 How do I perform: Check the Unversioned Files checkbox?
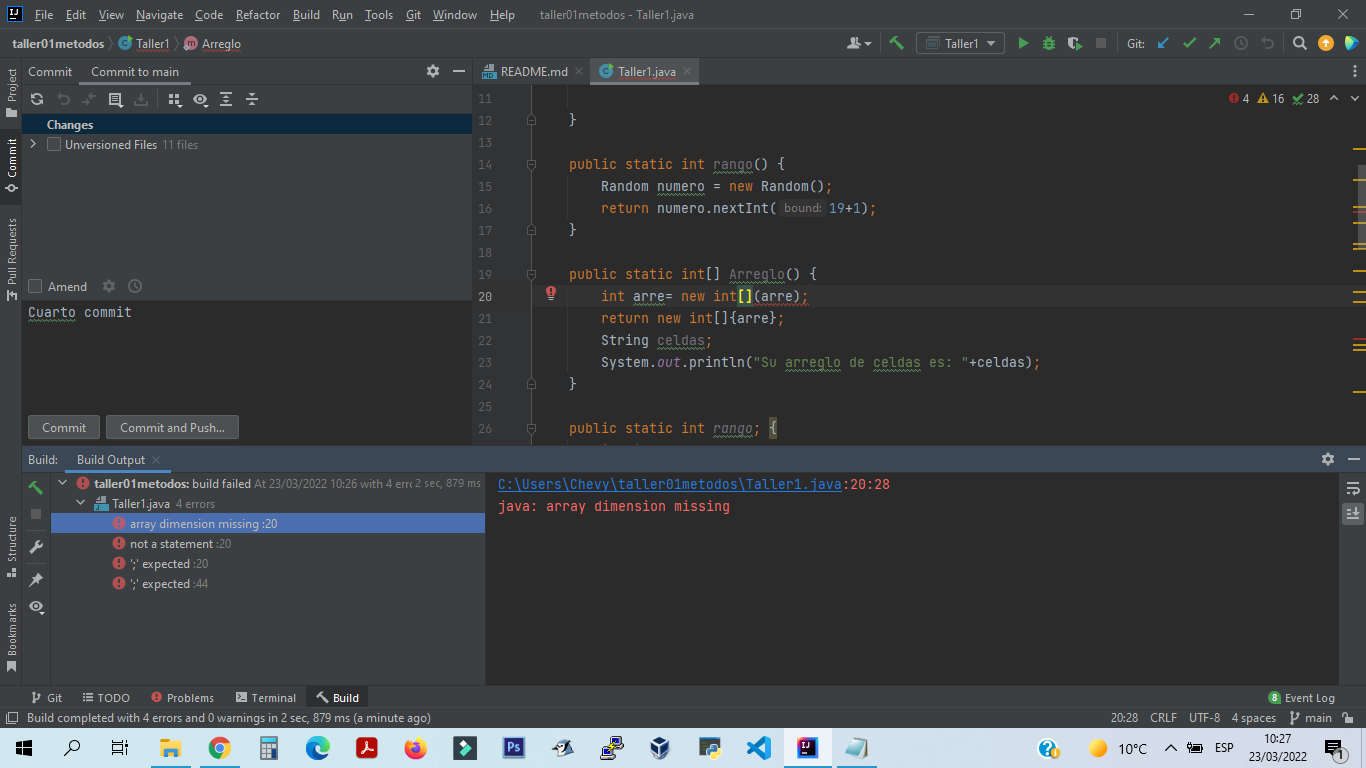coord(54,144)
